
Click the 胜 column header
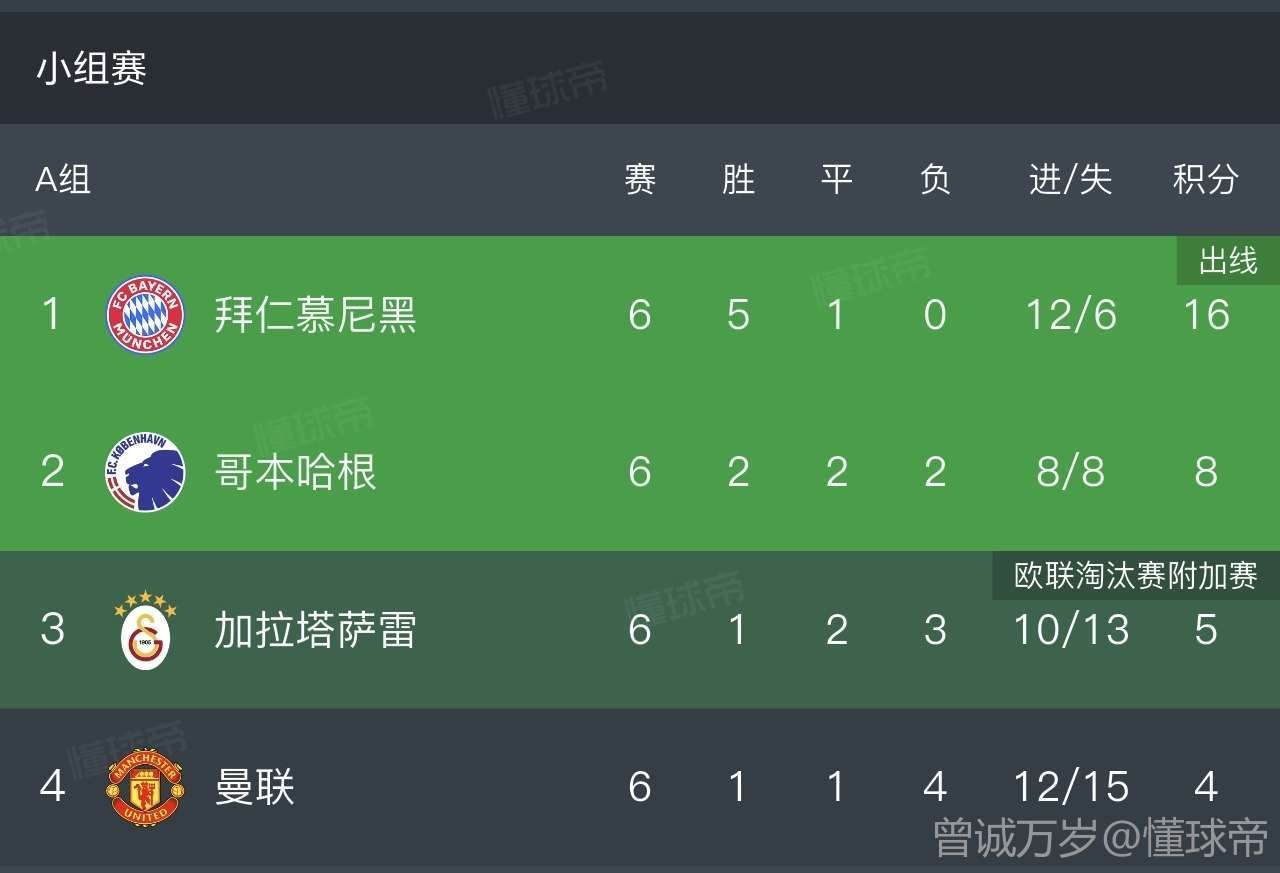click(738, 180)
